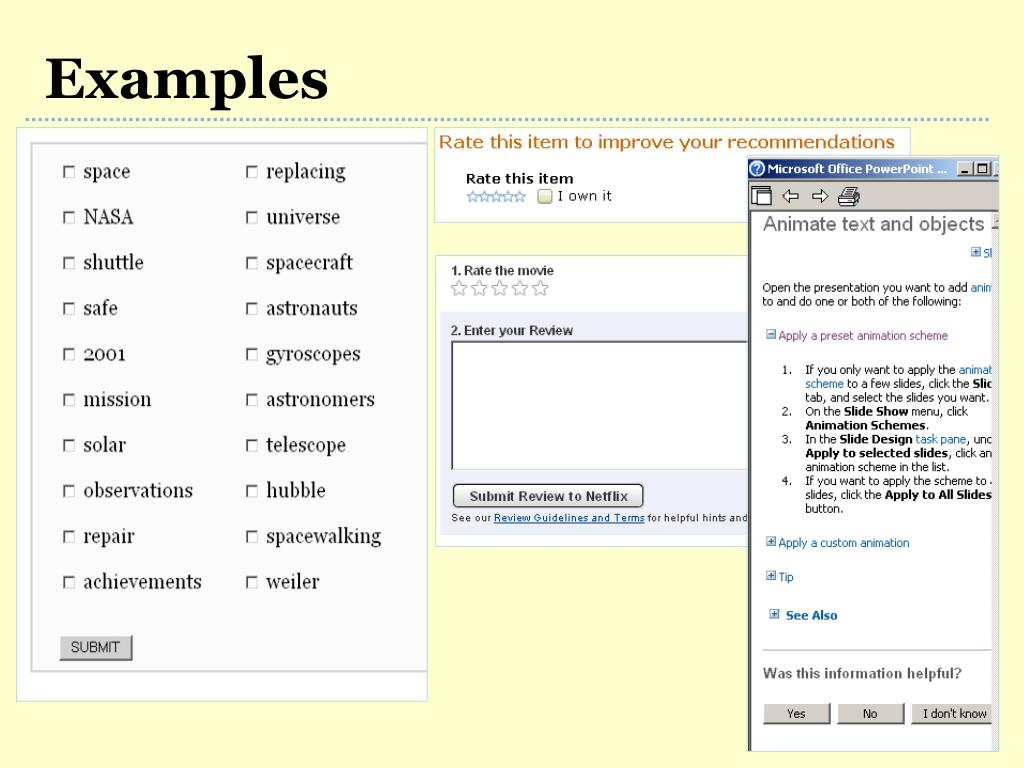Click the help question mark title icon

pos(757,168)
